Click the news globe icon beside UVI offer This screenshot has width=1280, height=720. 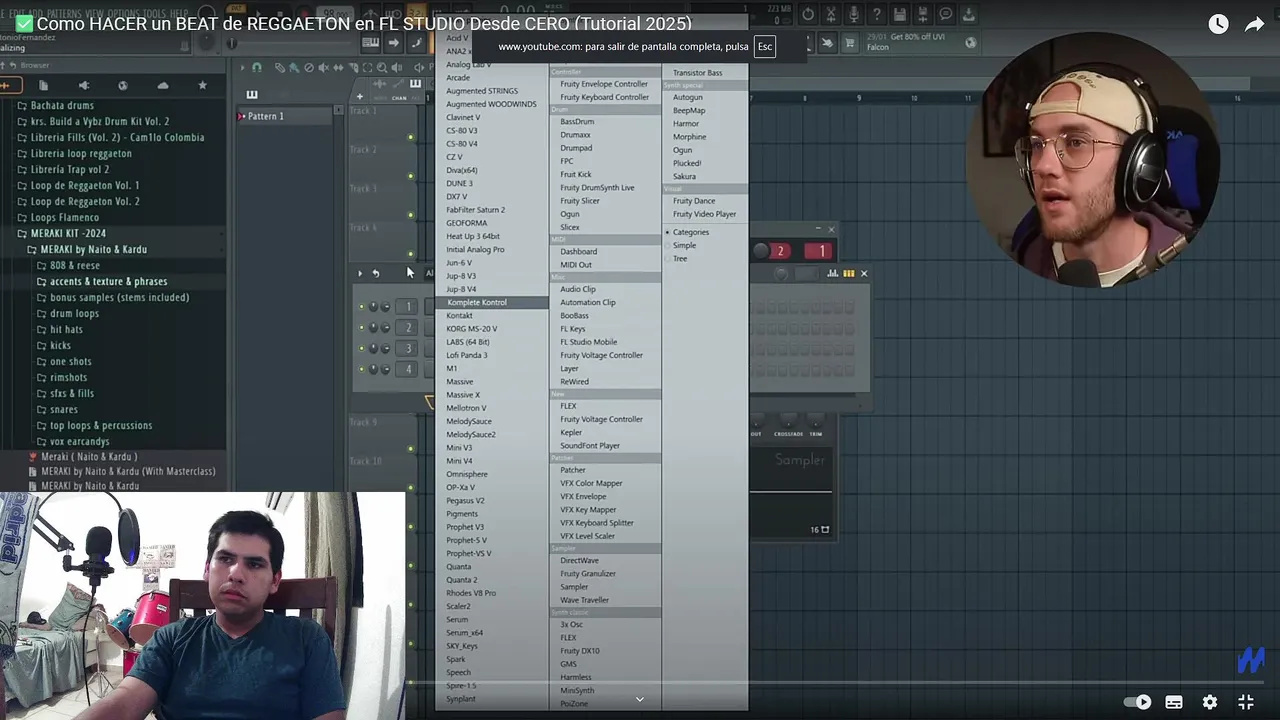970,43
